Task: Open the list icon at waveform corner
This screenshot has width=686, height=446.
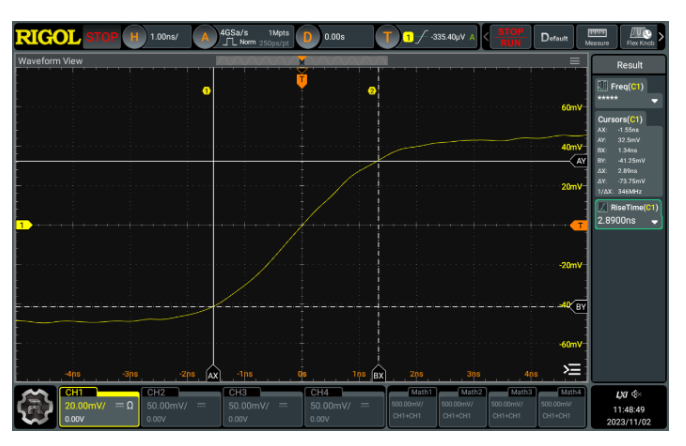Action: coord(572,369)
